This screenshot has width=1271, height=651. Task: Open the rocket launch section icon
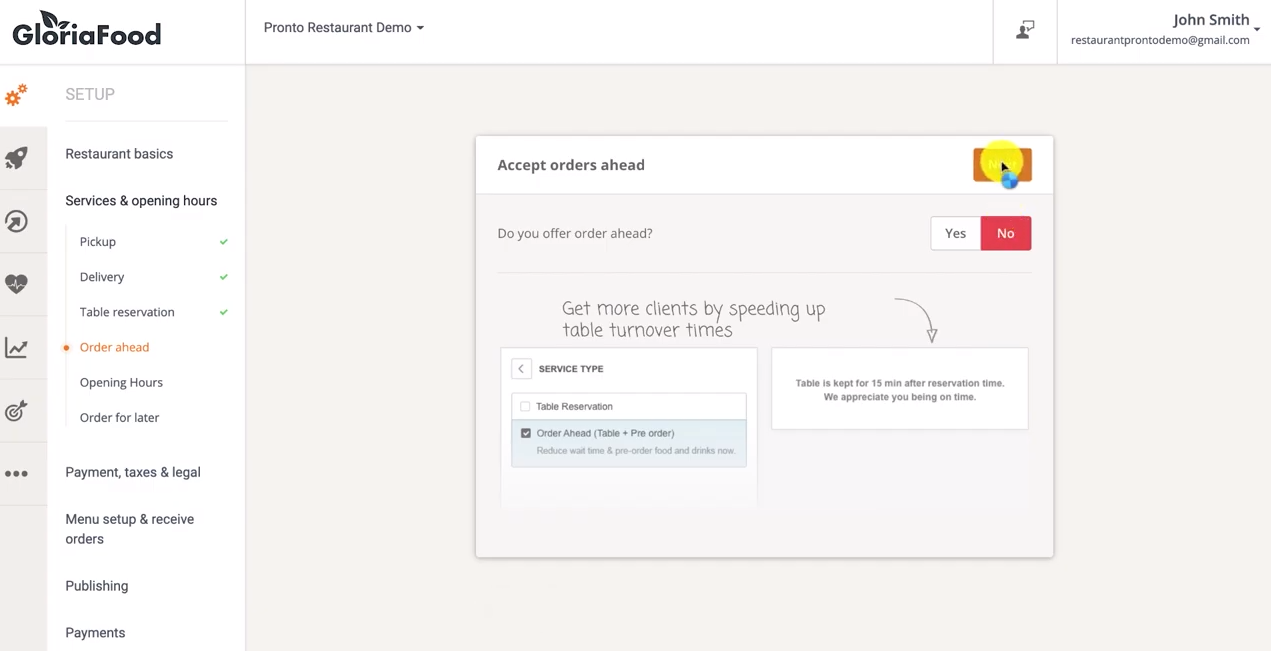click(x=16, y=158)
